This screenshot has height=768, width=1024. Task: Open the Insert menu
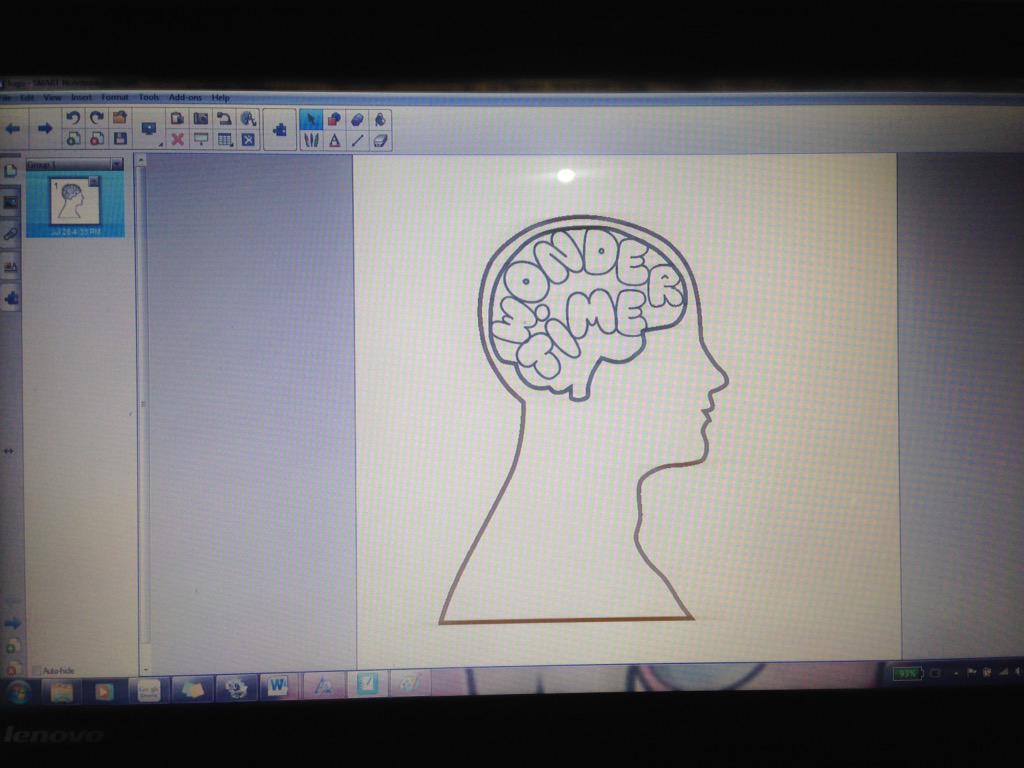(x=82, y=97)
